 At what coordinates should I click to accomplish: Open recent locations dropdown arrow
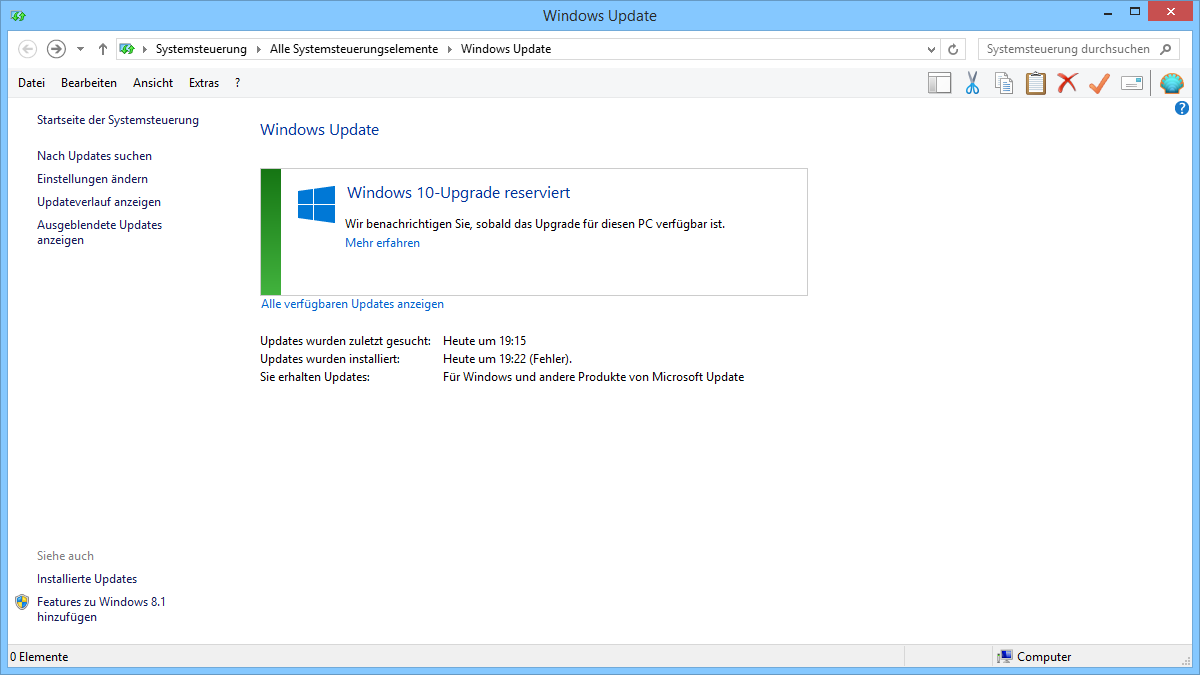(x=81, y=49)
